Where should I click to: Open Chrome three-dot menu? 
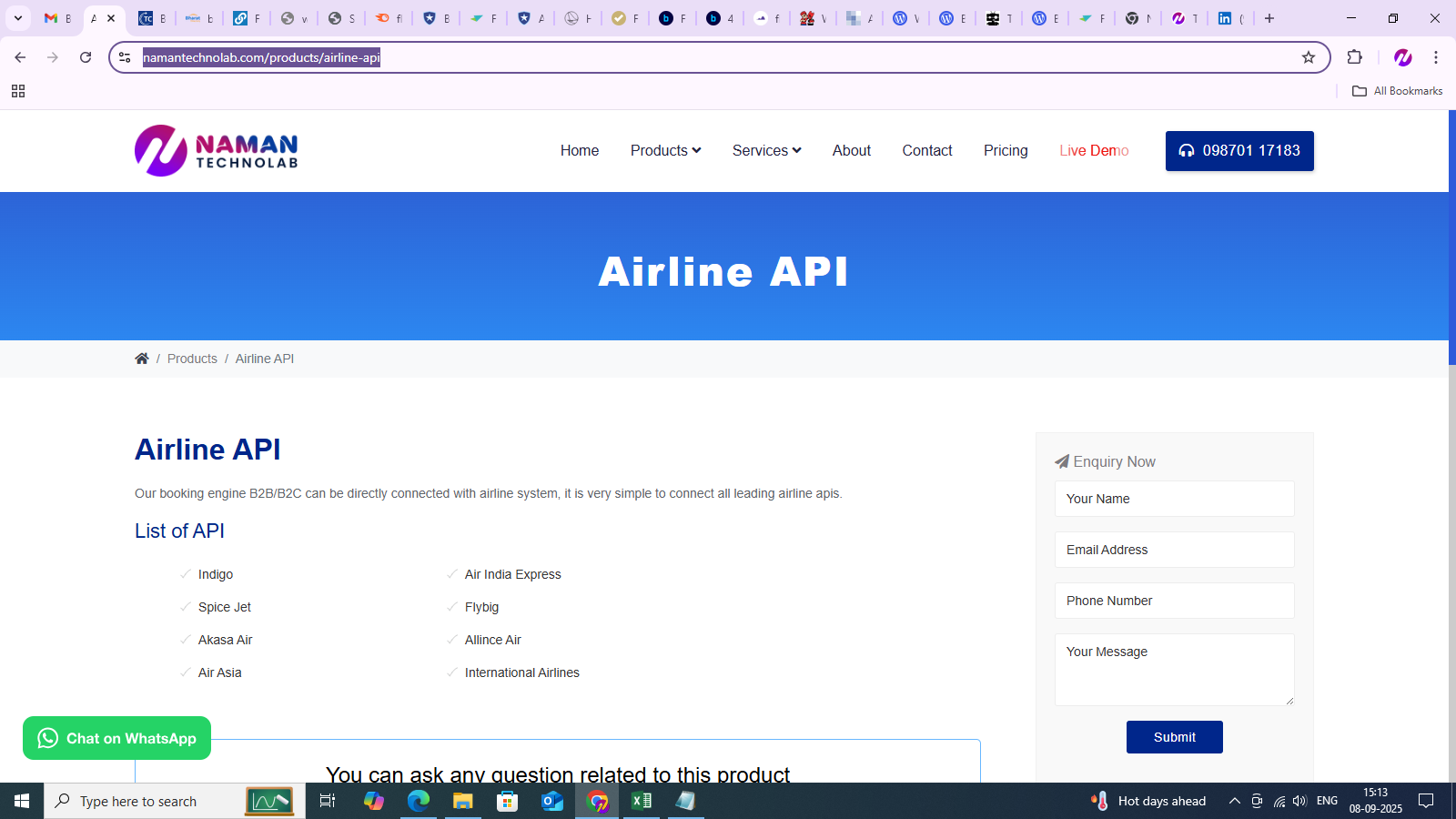tap(1436, 57)
